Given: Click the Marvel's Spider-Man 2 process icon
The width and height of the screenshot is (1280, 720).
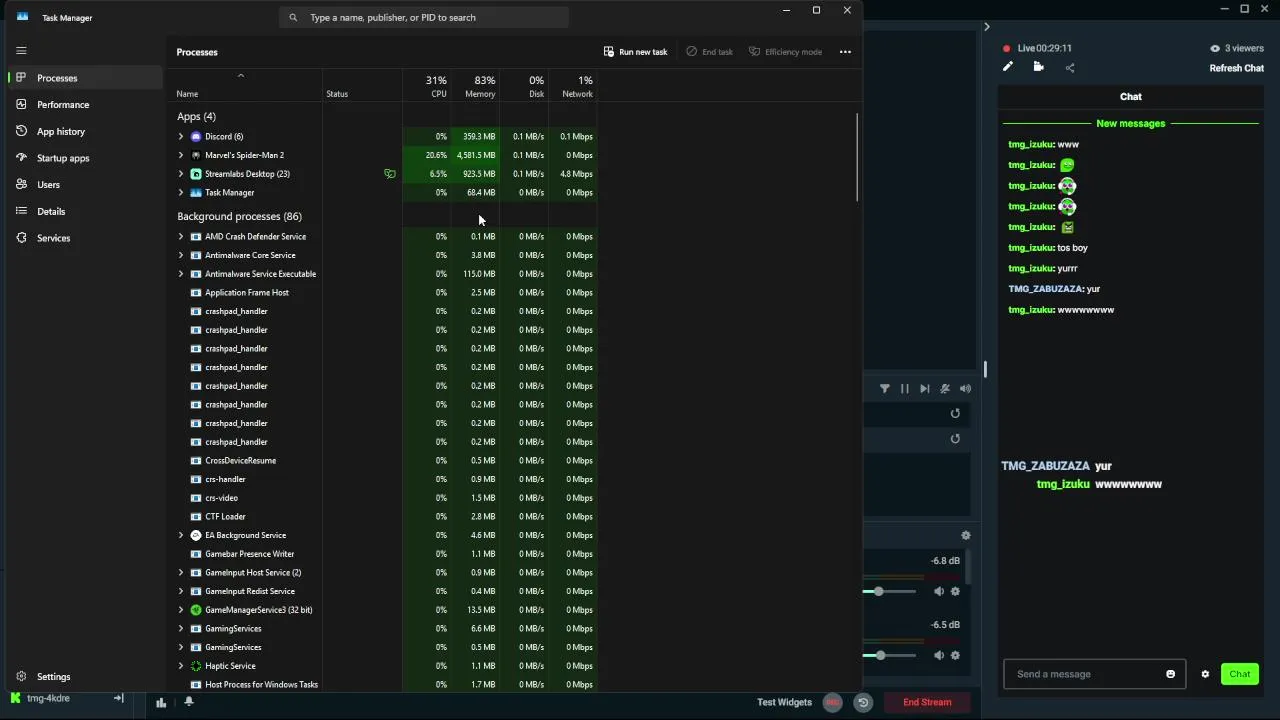Looking at the screenshot, I should pyautogui.click(x=196, y=155).
